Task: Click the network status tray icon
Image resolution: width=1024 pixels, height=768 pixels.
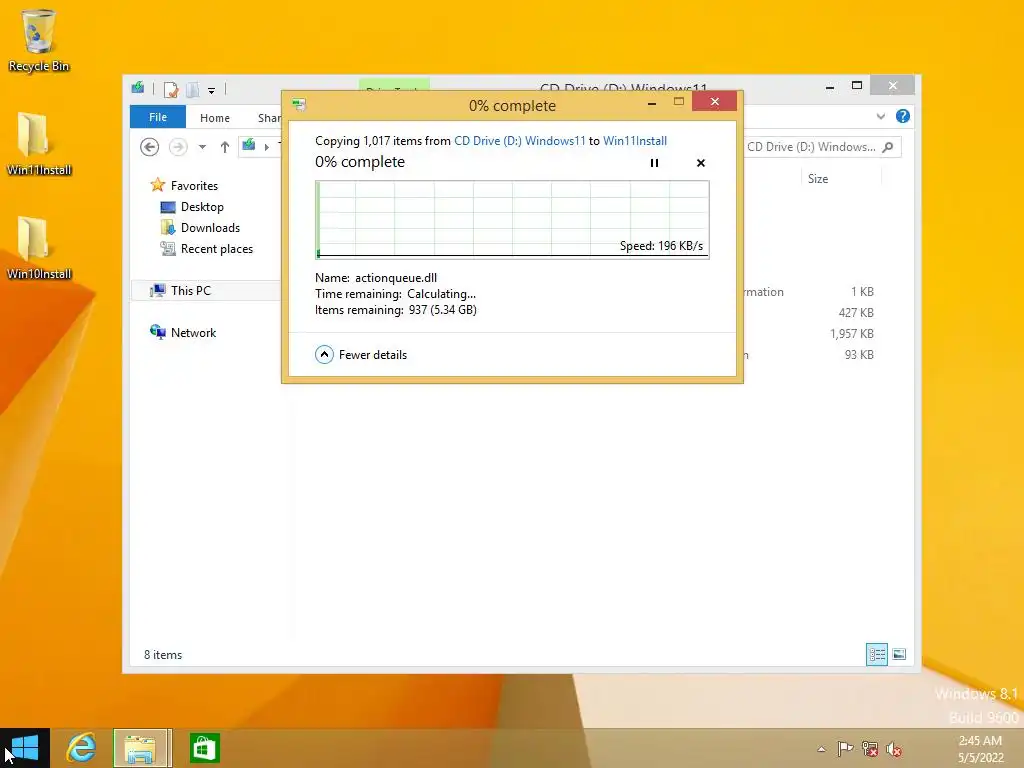Action: [869, 749]
